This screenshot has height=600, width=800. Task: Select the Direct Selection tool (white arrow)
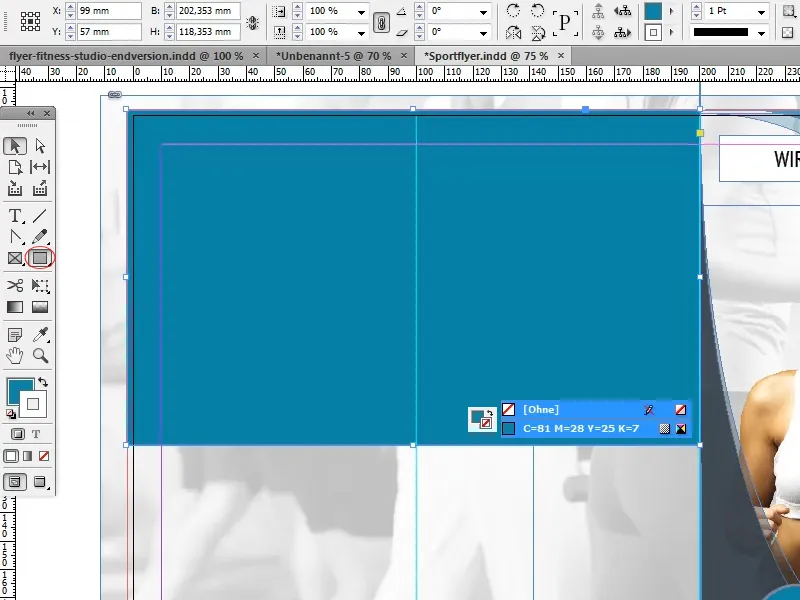pos(40,146)
